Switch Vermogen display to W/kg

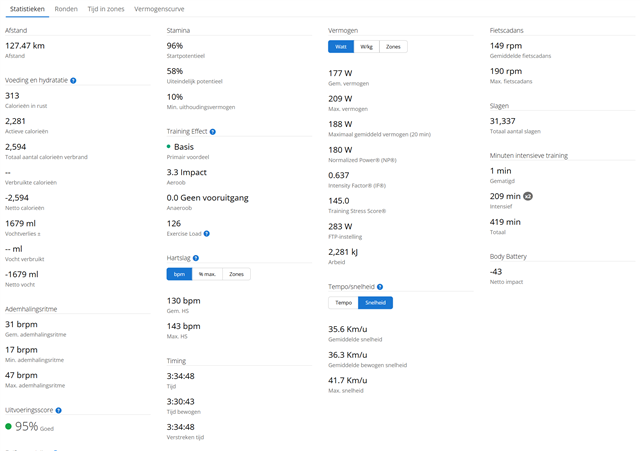pyautogui.click(x=367, y=47)
